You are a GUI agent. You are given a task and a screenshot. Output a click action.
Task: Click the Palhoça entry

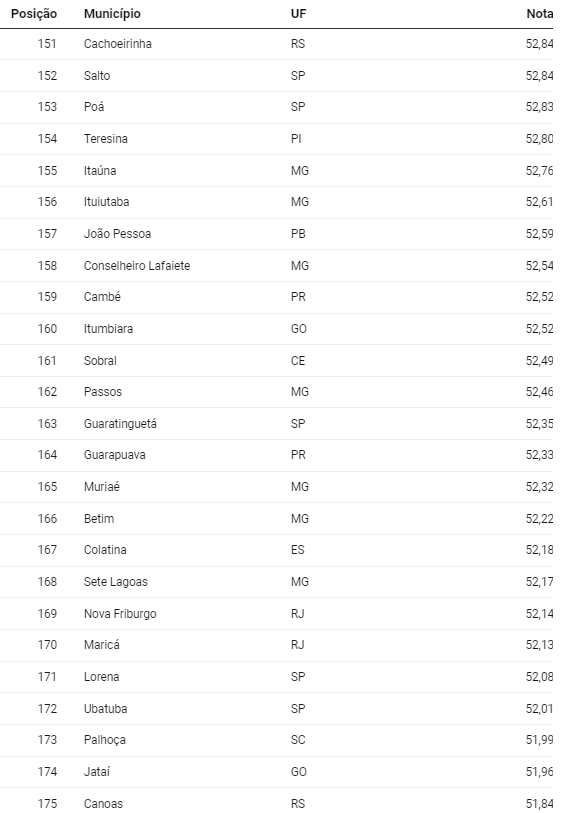[x=105, y=740]
